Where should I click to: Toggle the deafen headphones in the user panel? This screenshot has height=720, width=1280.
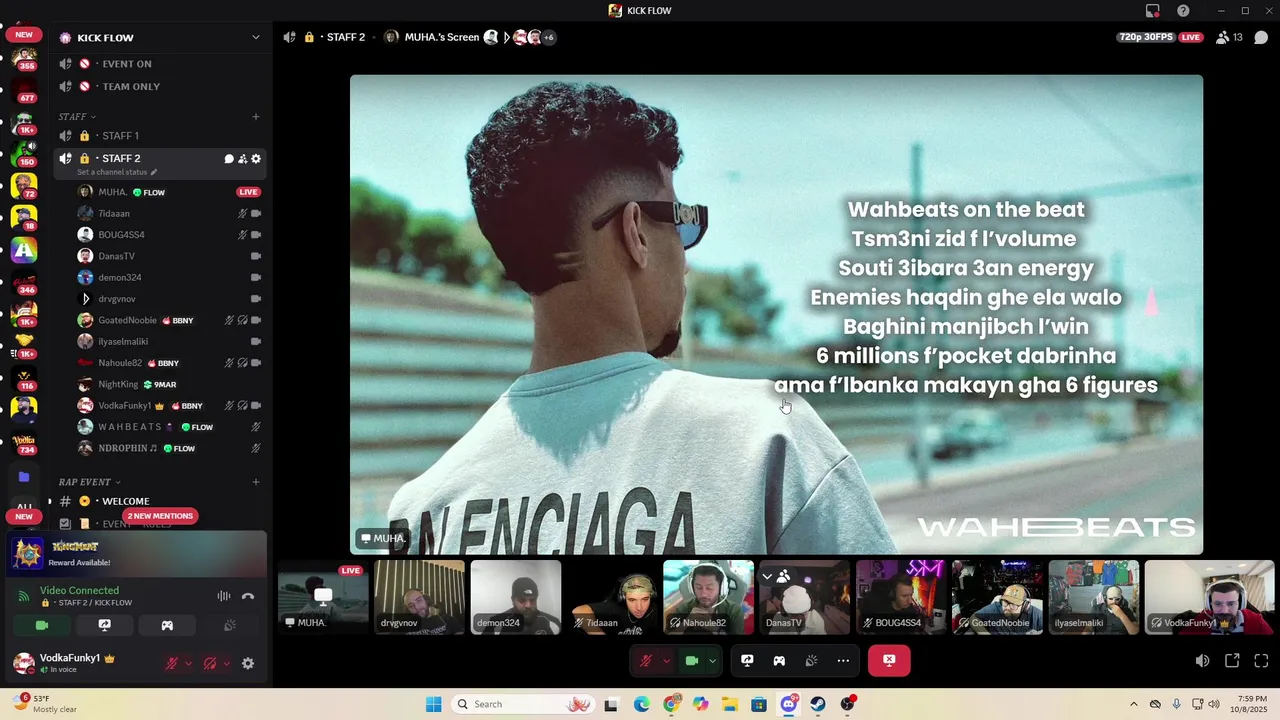pyautogui.click(x=209, y=663)
